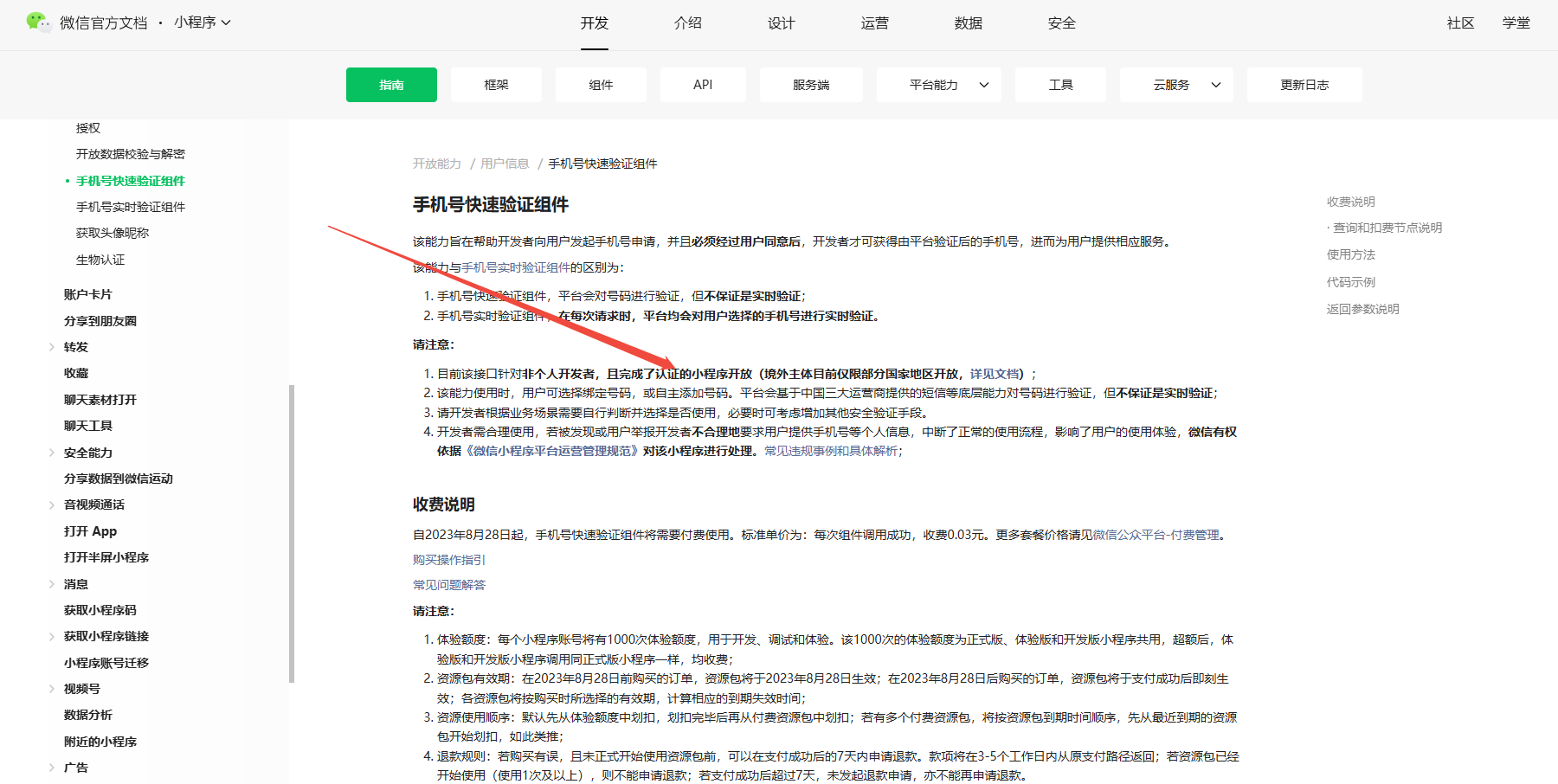Jump to 收费说明 in page outline

coord(1351,202)
